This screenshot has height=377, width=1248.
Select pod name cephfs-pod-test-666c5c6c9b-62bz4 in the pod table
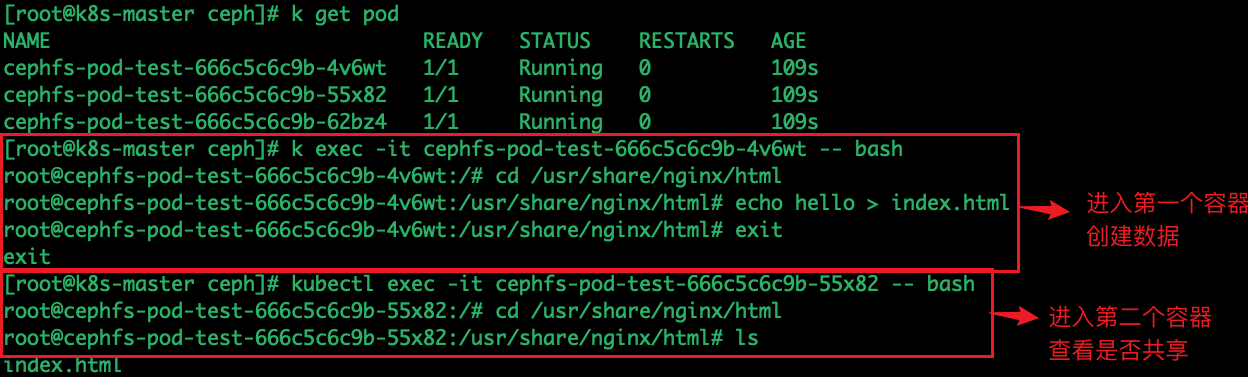coord(195,122)
